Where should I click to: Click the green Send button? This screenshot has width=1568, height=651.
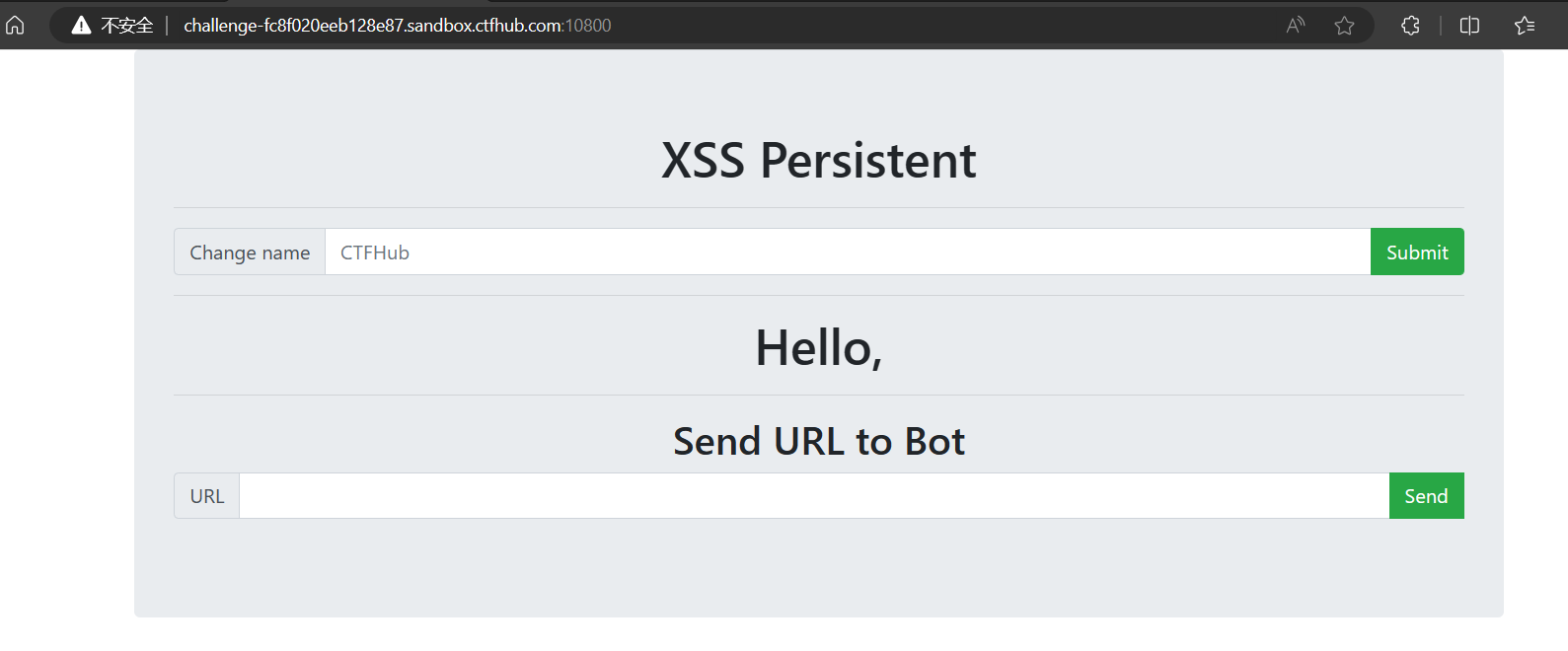click(x=1426, y=496)
